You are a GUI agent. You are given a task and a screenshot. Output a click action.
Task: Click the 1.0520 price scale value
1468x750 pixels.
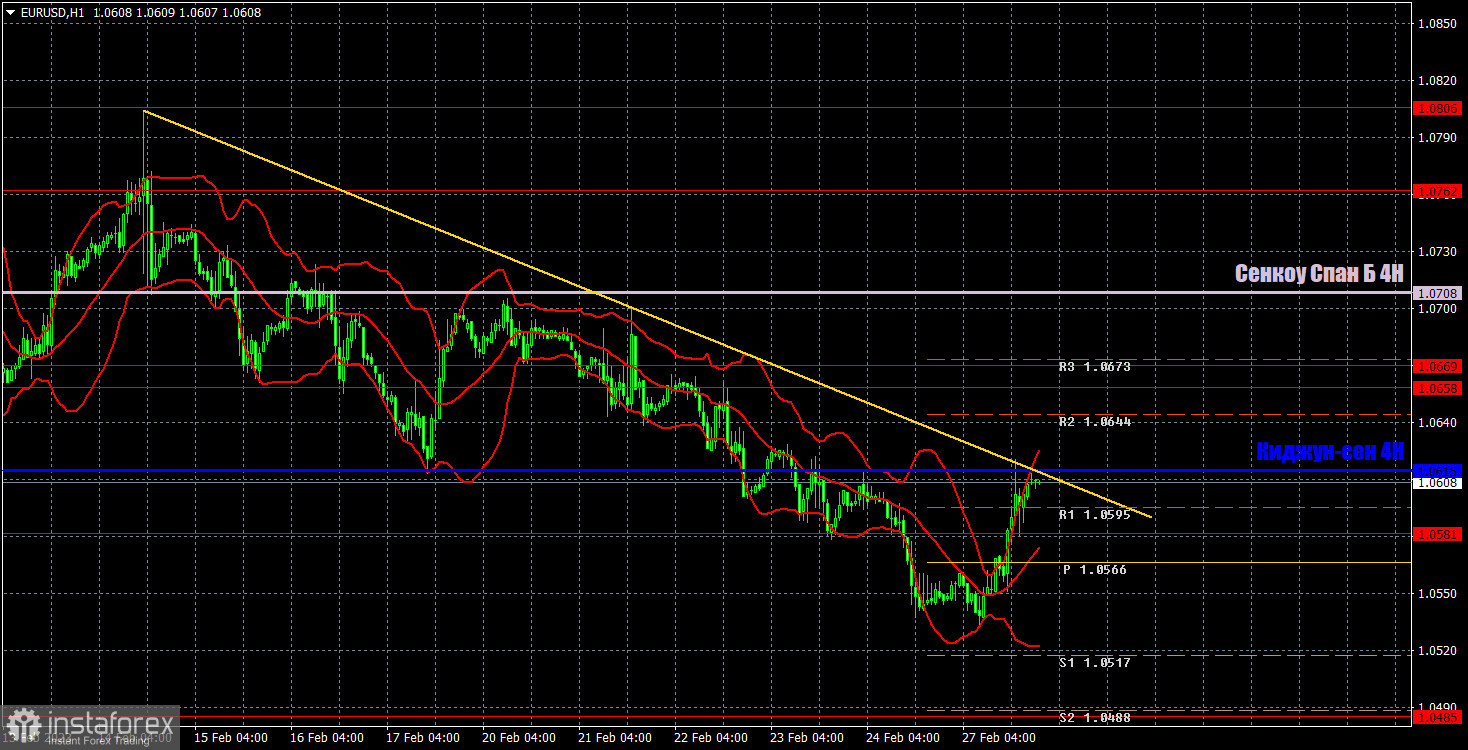pos(1438,650)
